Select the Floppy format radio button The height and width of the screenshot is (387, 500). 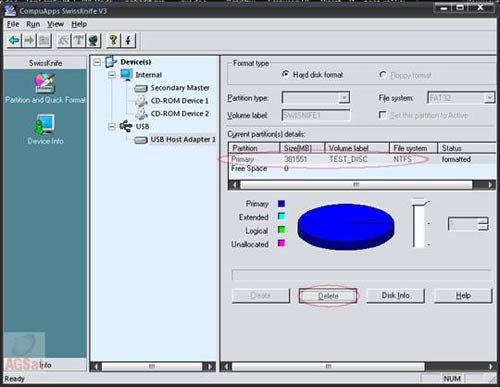[383, 75]
